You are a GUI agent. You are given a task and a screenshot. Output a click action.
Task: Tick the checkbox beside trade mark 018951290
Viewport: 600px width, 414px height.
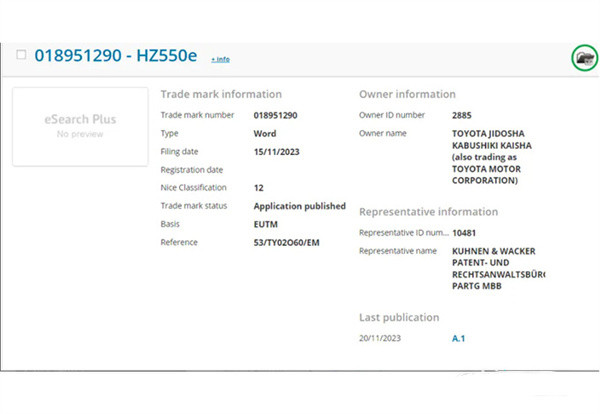coord(21,55)
